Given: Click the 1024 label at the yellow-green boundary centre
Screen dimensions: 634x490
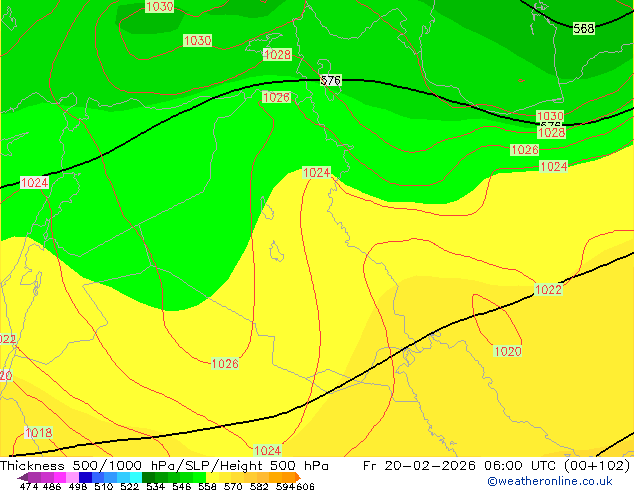Looking at the screenshot, I should 317,173.
